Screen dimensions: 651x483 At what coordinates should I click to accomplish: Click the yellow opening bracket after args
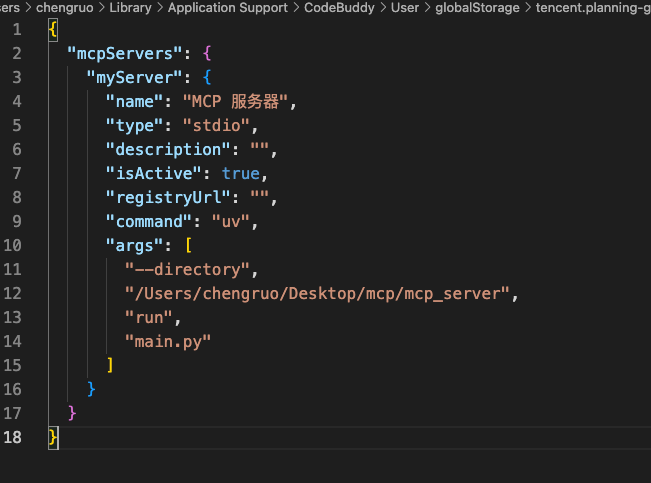tap(188, 245)
